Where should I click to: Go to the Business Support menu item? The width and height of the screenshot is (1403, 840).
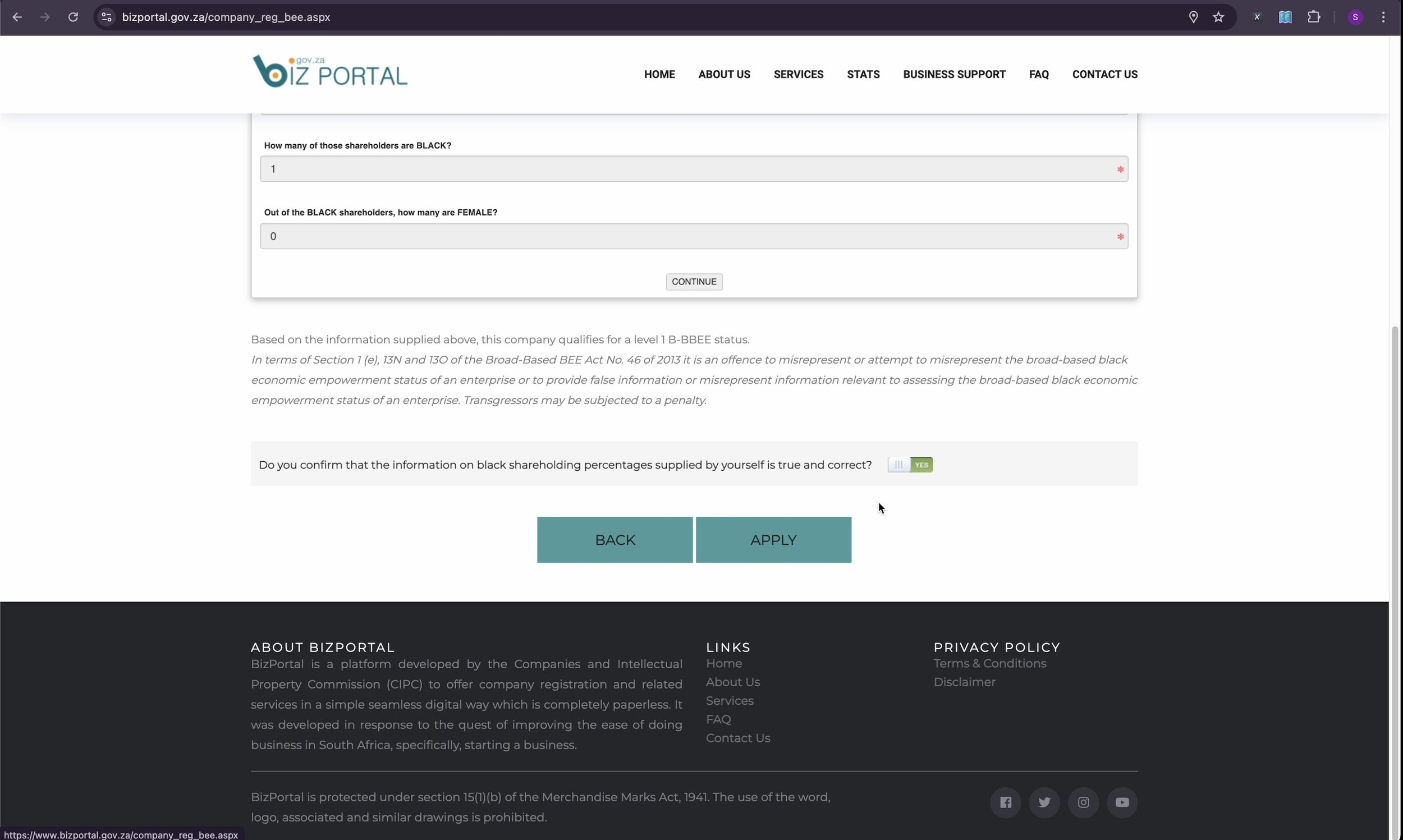tap(953, 74)
